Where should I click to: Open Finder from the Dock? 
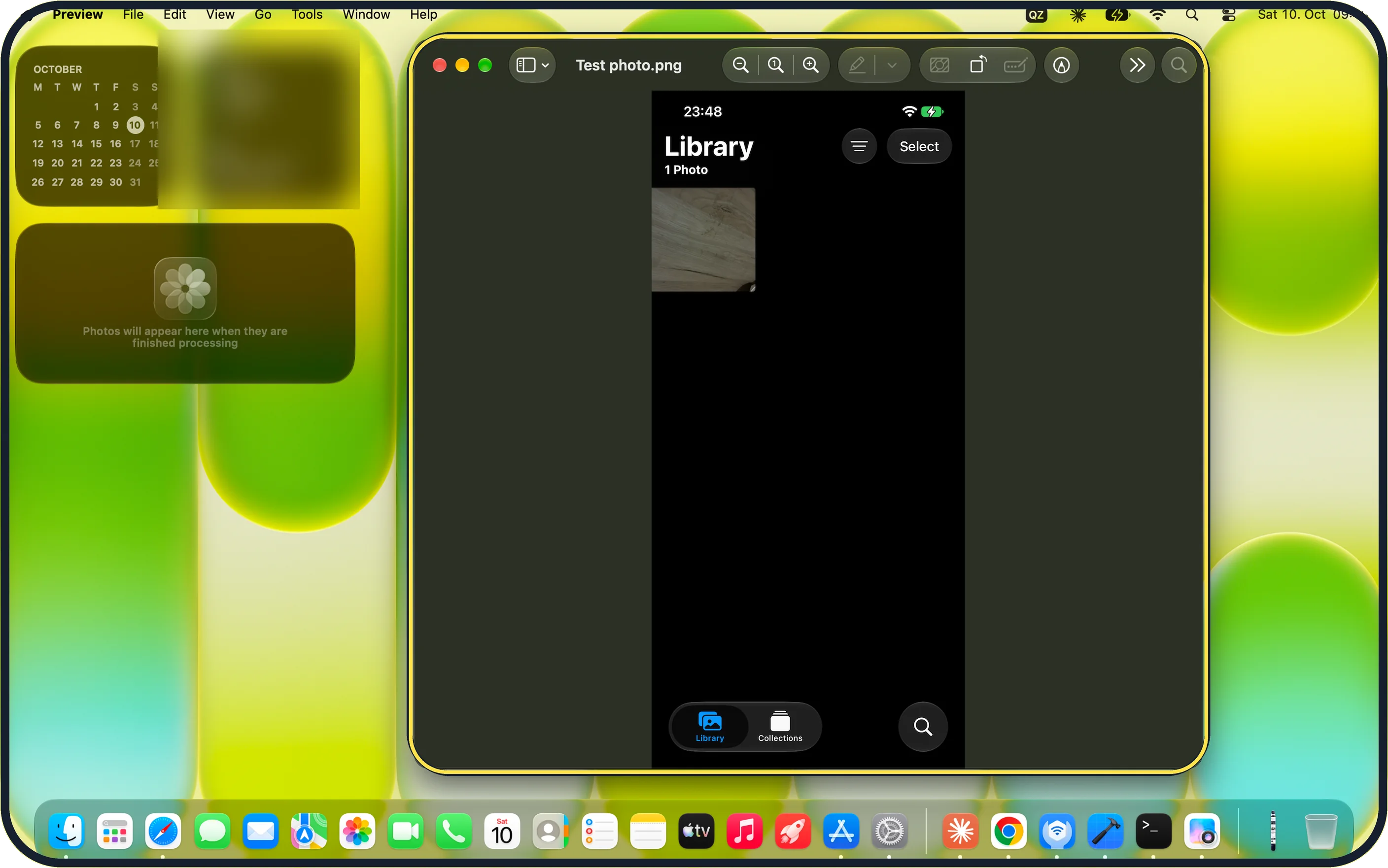66,831
